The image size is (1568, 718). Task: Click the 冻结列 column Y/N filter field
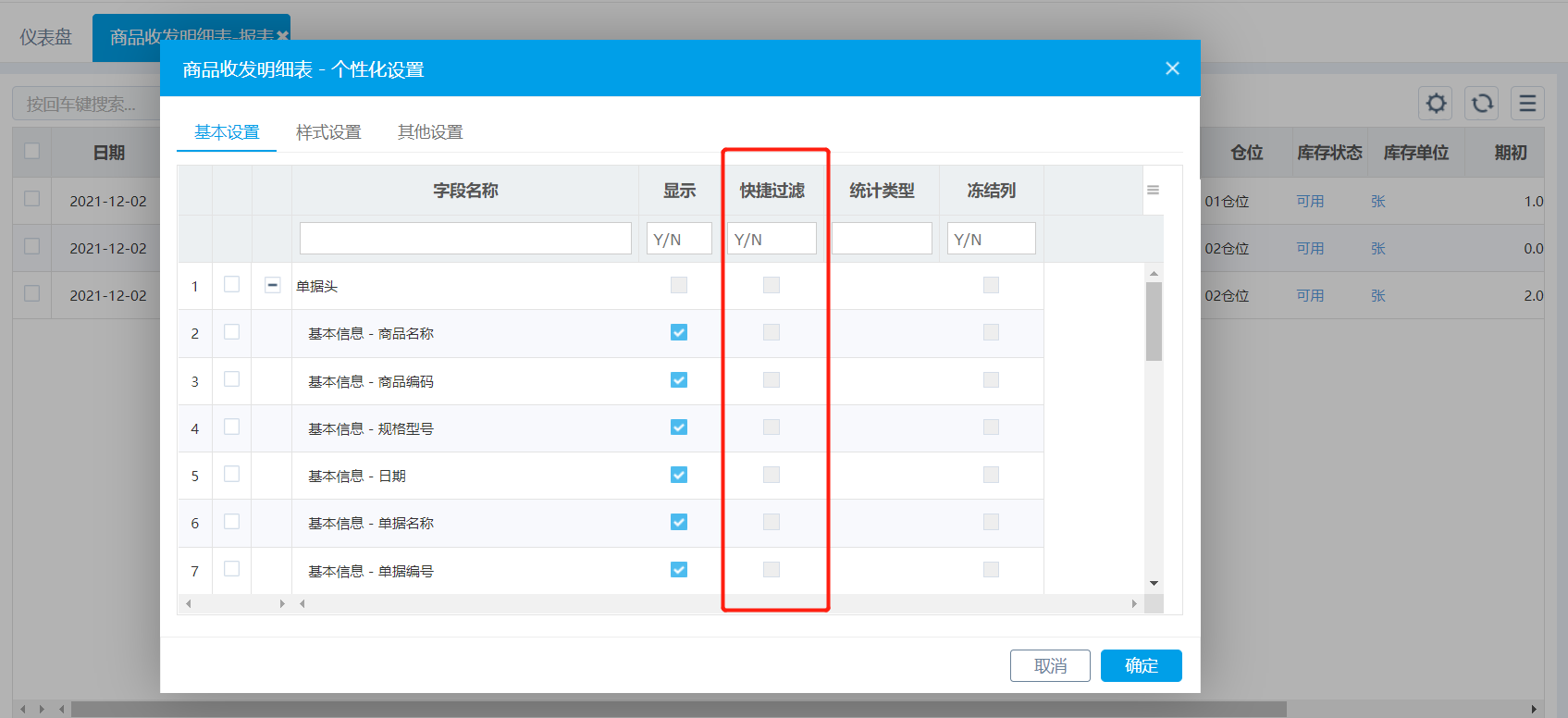tap(991, 239)
